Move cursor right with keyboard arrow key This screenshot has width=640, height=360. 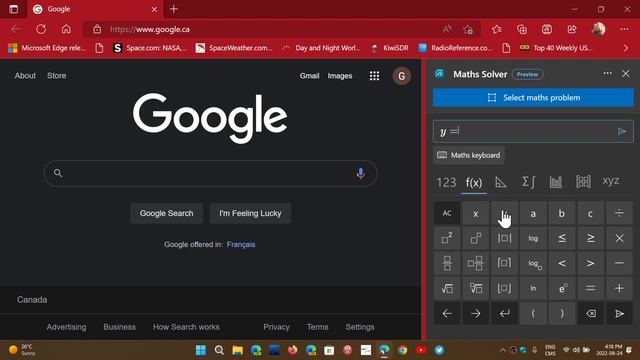click(476, 313)
